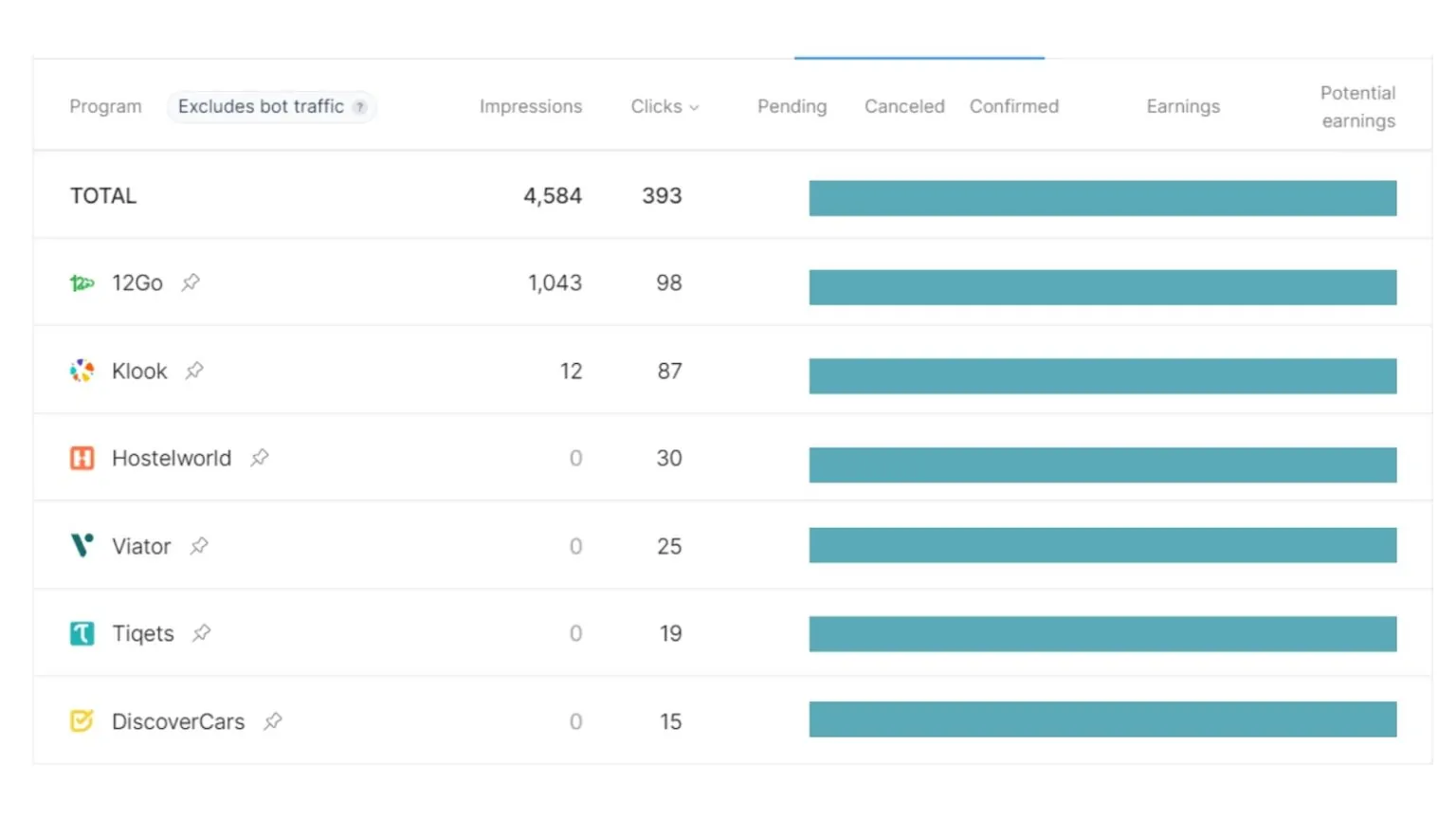Viewport: 1456px width, 819px height.
Task: Sort by Clicks column dropdown arrow
Action: click(x=694, y=108)
